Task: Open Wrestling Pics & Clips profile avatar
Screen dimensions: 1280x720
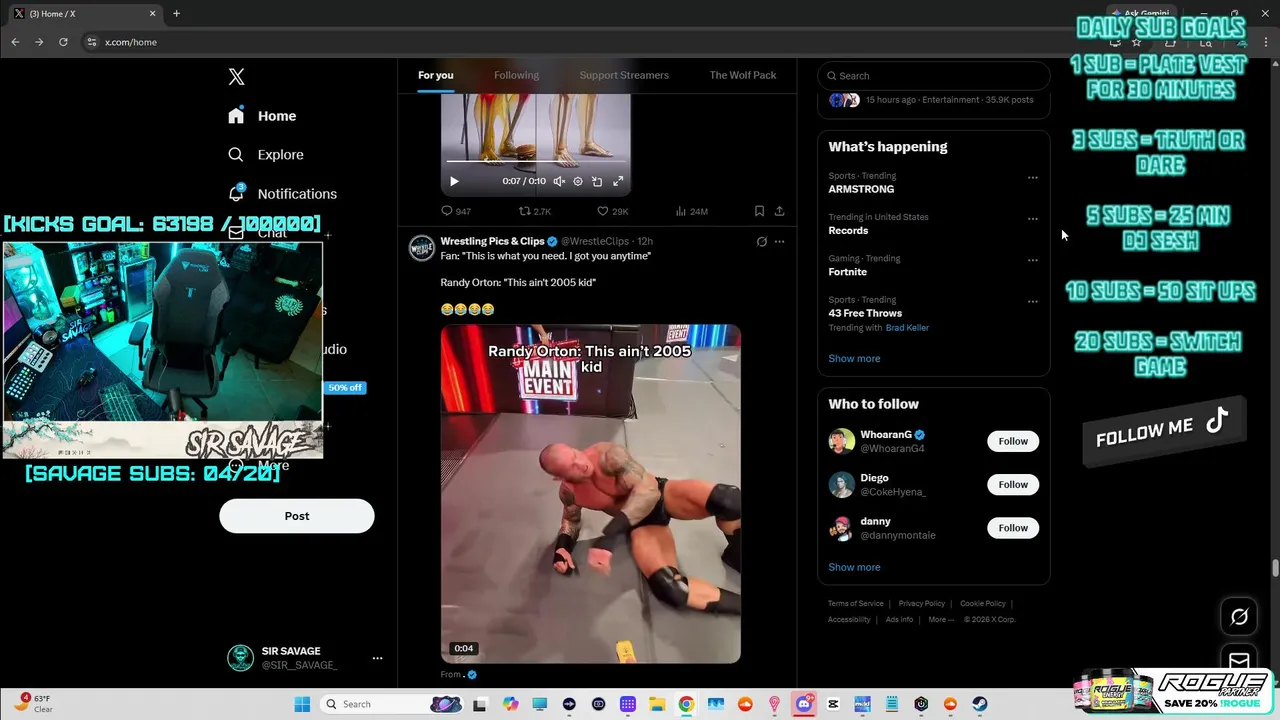Action: (422, 247)
